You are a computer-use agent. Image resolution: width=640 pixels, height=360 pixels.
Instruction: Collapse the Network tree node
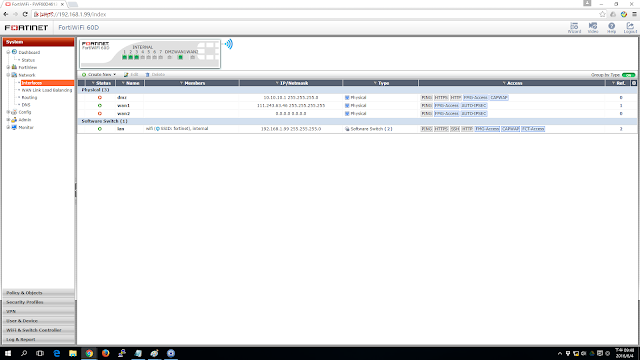(8, 75)
